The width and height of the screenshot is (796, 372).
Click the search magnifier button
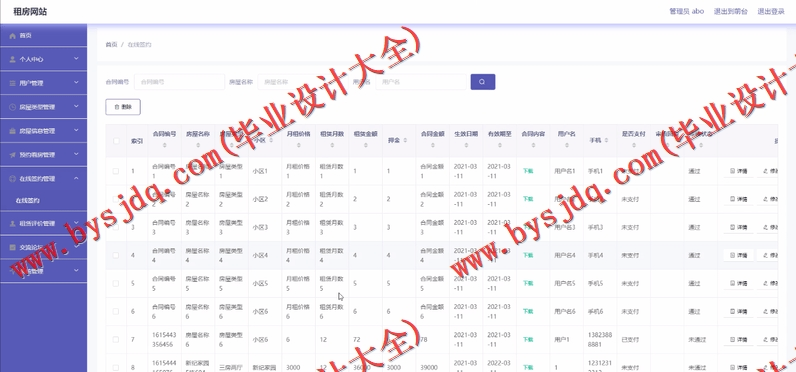482,82
